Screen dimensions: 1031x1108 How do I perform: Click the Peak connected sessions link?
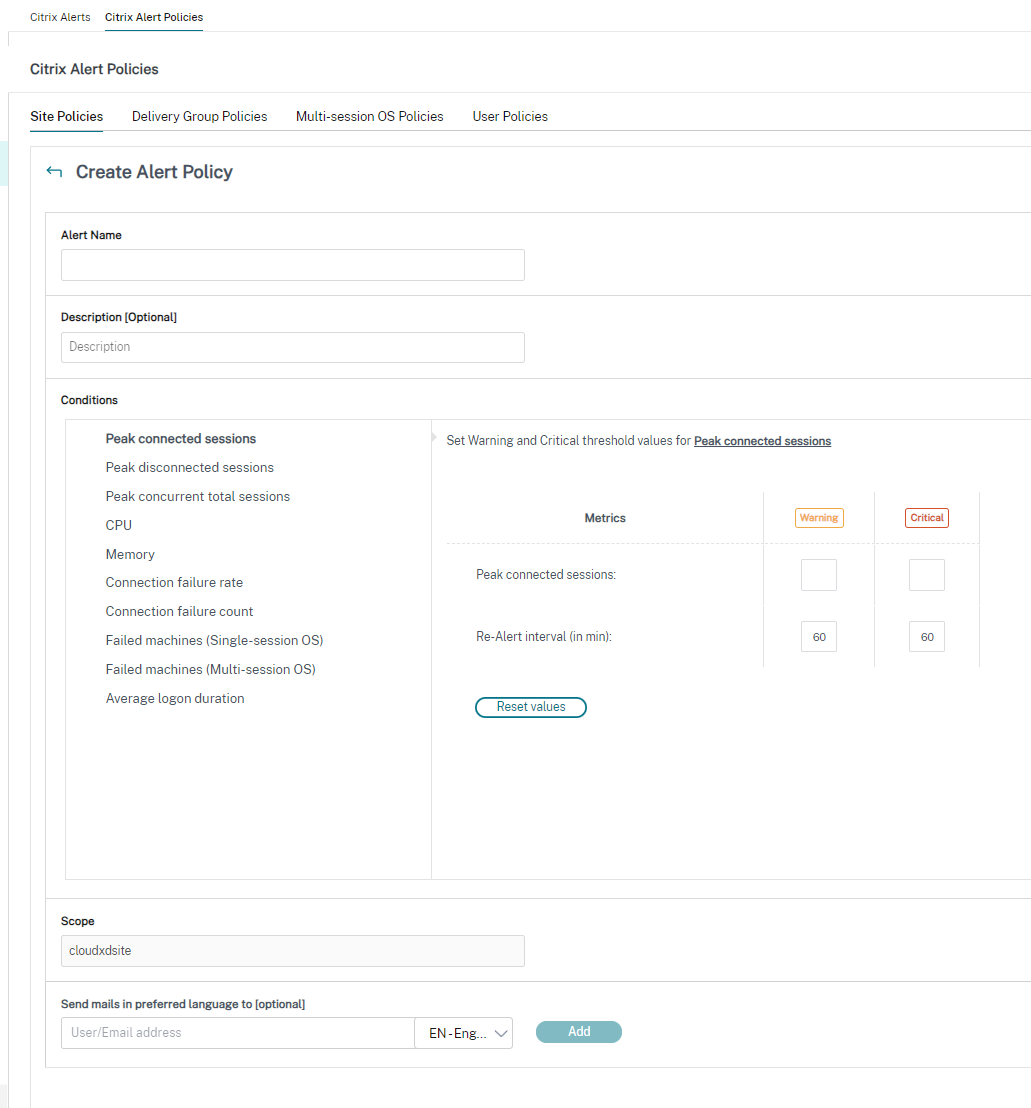[x=762, y=441]
